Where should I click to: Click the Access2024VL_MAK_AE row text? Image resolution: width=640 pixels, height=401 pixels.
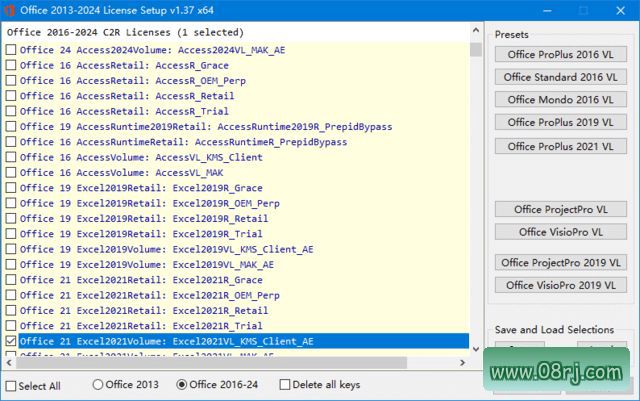coord(153,50)
